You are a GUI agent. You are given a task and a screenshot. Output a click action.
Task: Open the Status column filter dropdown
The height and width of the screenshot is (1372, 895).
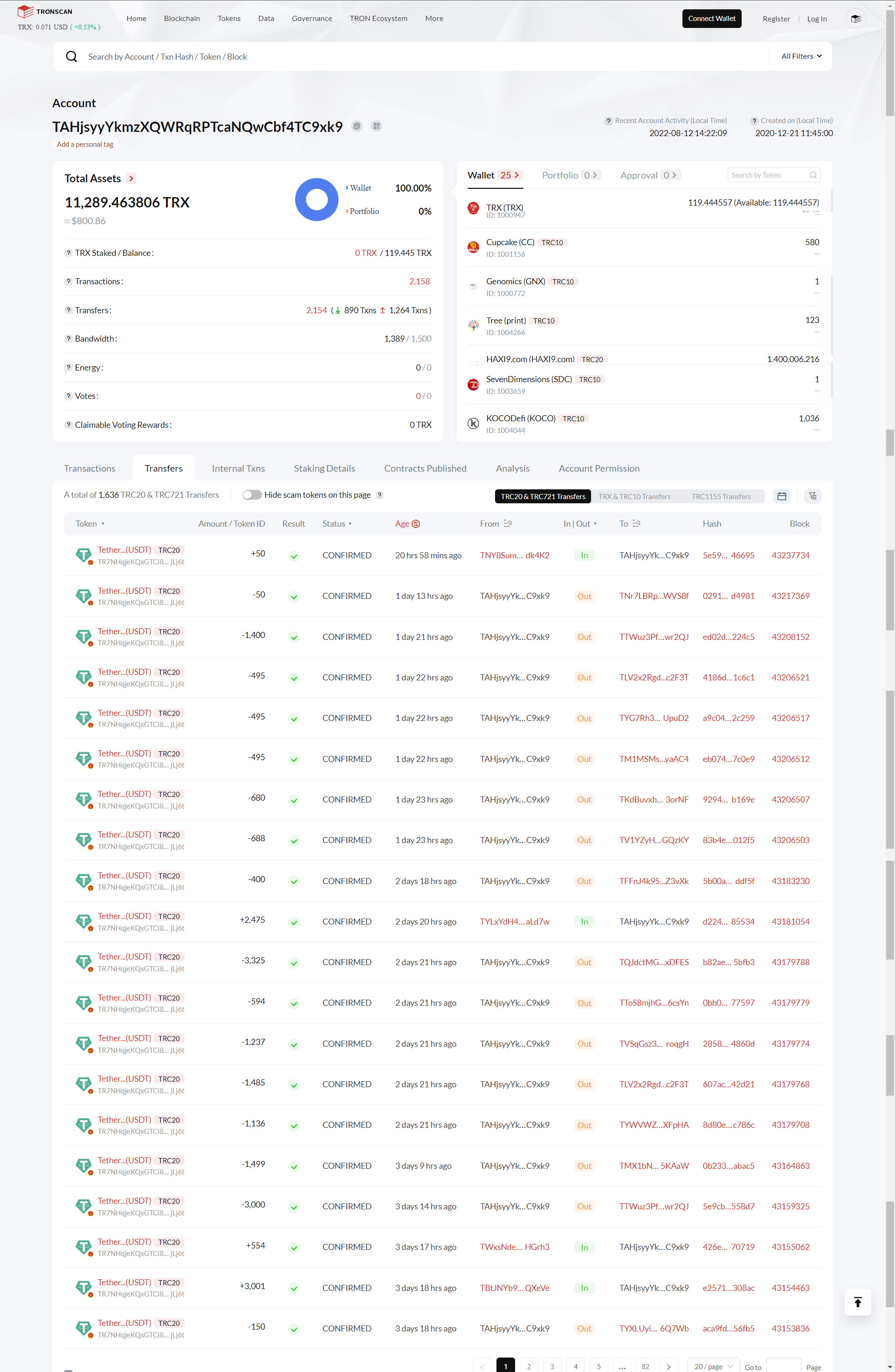(350, 524)
